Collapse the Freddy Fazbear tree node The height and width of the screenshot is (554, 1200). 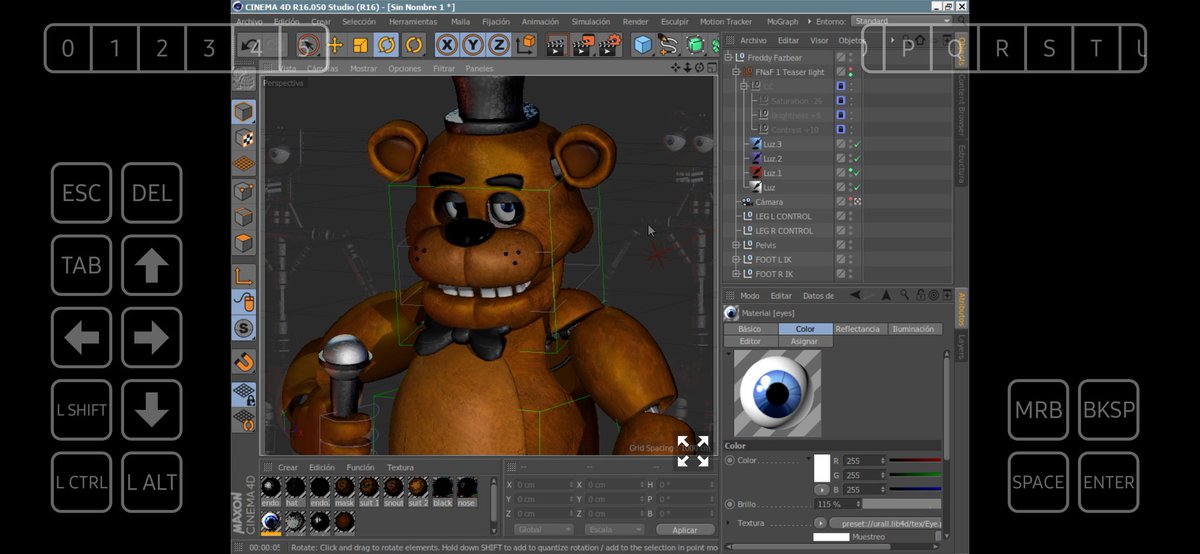(x=729, y=58)
